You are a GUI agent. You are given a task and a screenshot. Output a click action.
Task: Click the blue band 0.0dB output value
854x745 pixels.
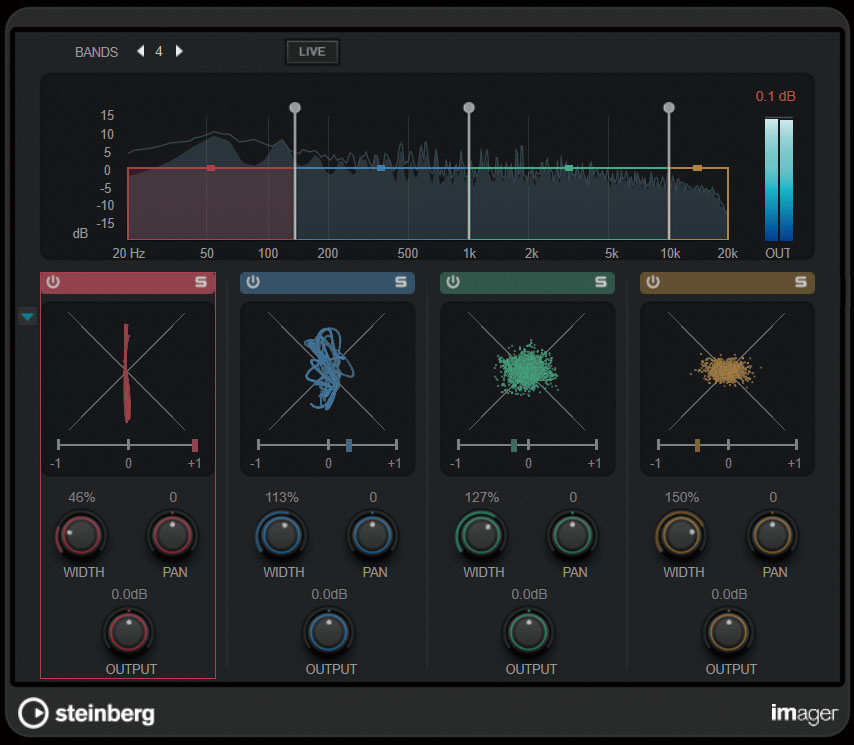(329, 594)
